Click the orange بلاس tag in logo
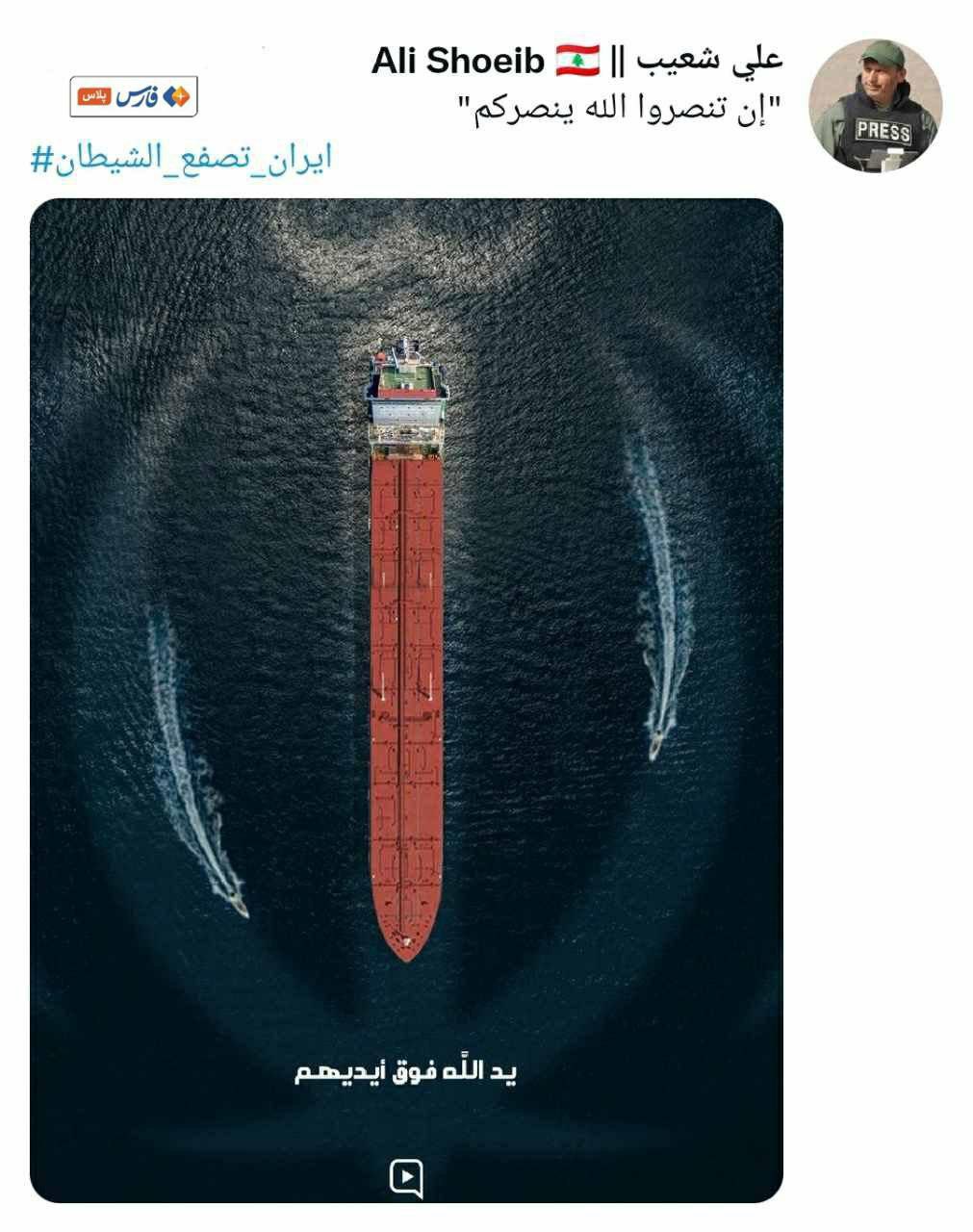 click(x=92, y=97)
